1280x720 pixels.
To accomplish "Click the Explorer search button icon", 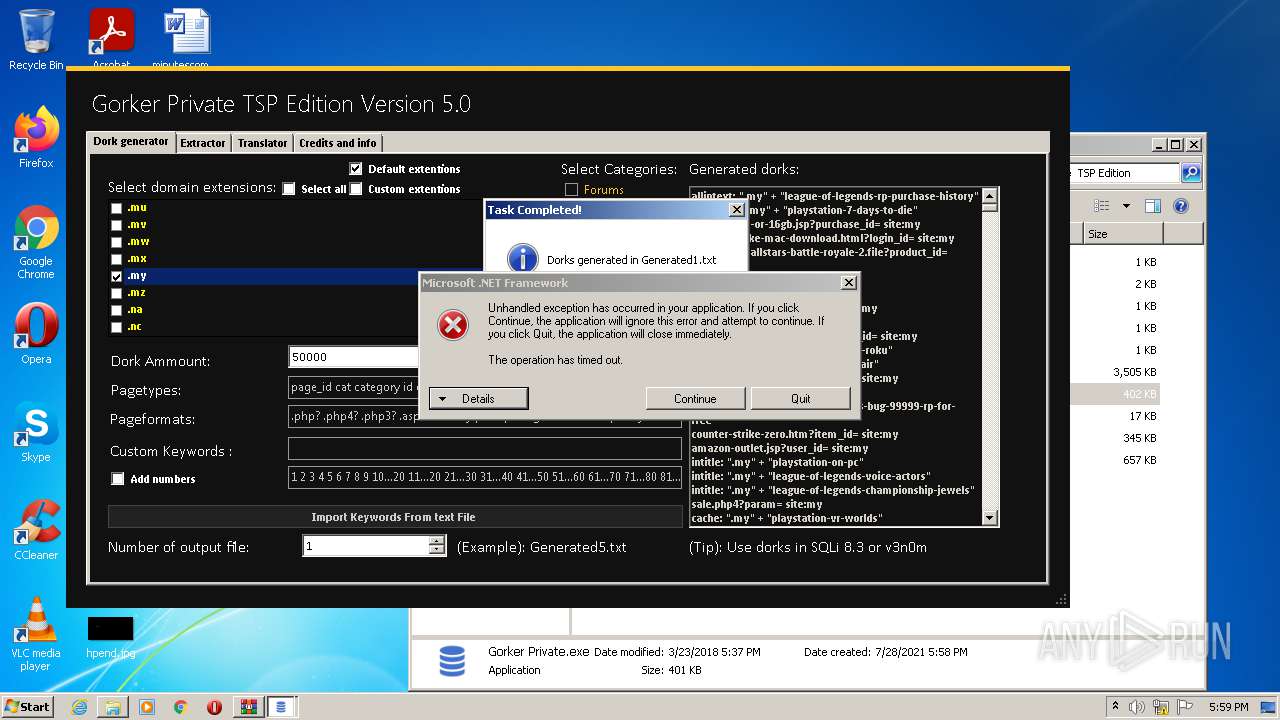I will [x=1191, y=173].
